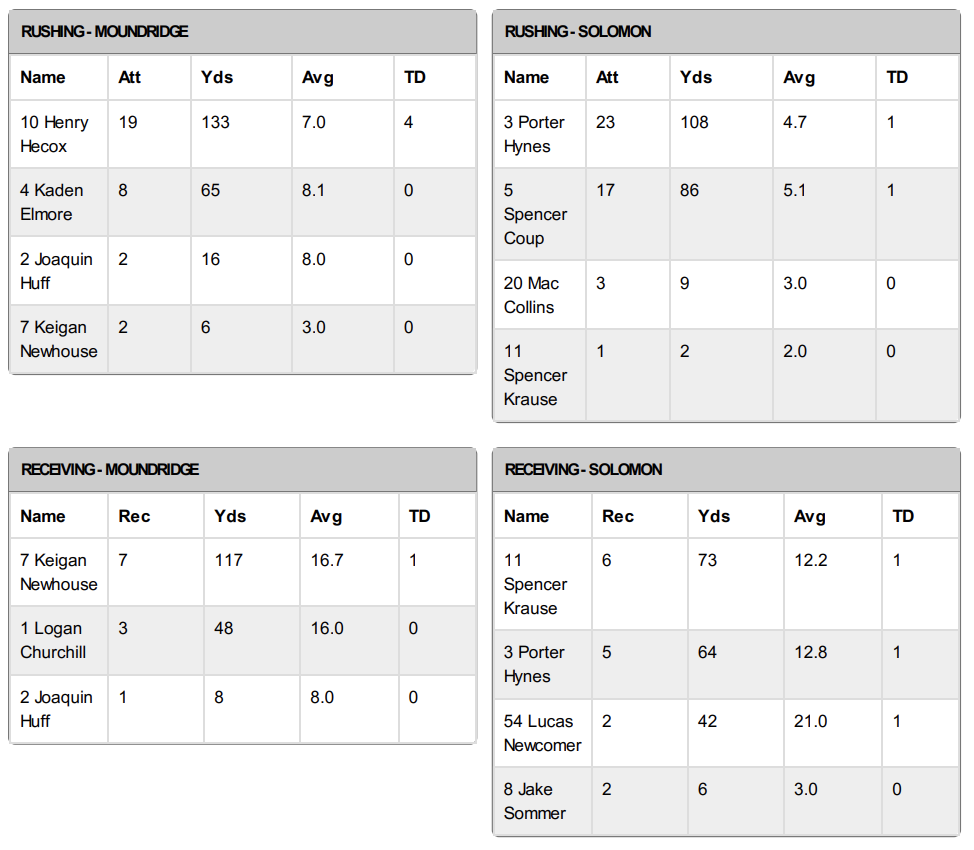
Task: Click Spencer Coup in Solomon rushing
Action: (535, 214)
